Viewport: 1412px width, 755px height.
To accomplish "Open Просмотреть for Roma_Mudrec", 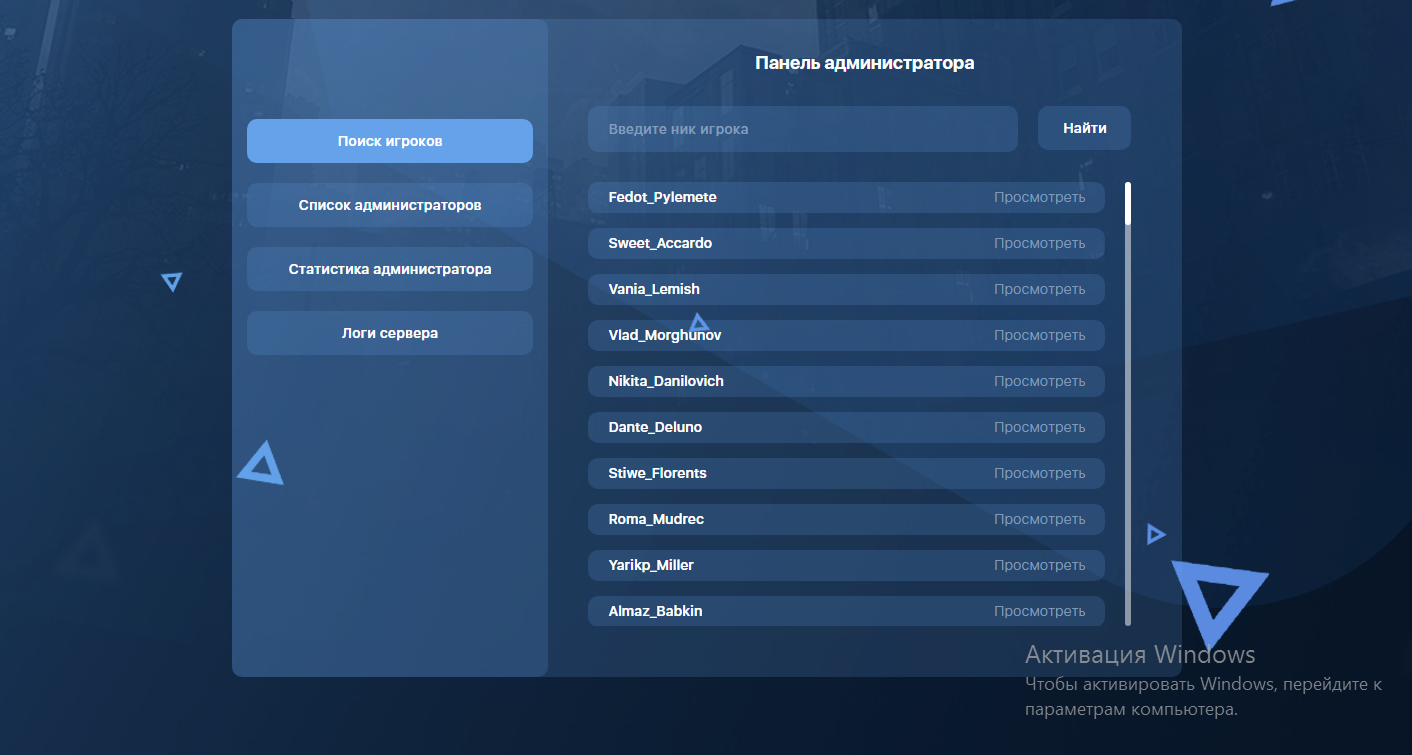I will coord(1039,519).
